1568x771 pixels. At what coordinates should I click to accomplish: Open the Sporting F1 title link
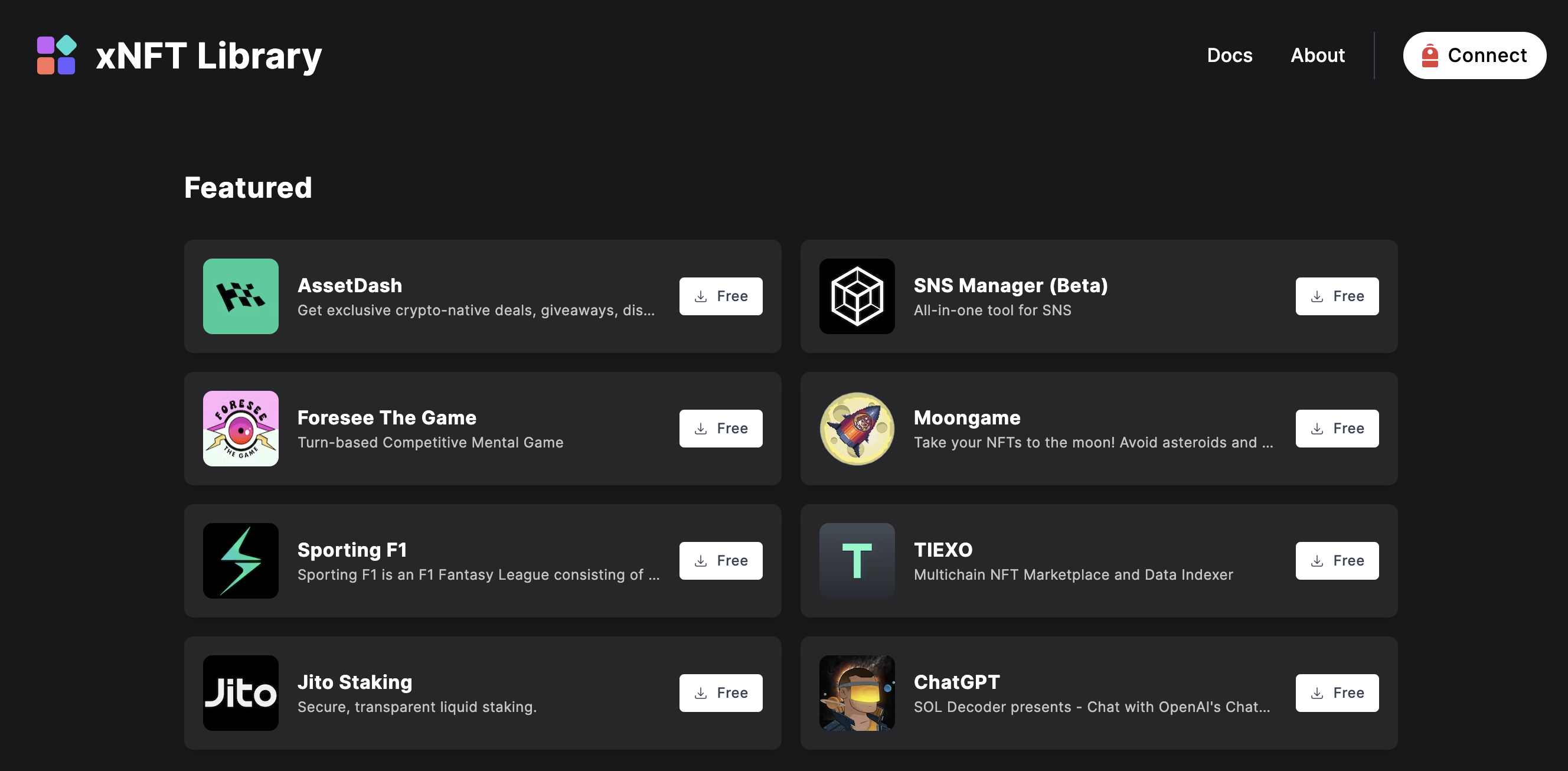click(352, 550)
